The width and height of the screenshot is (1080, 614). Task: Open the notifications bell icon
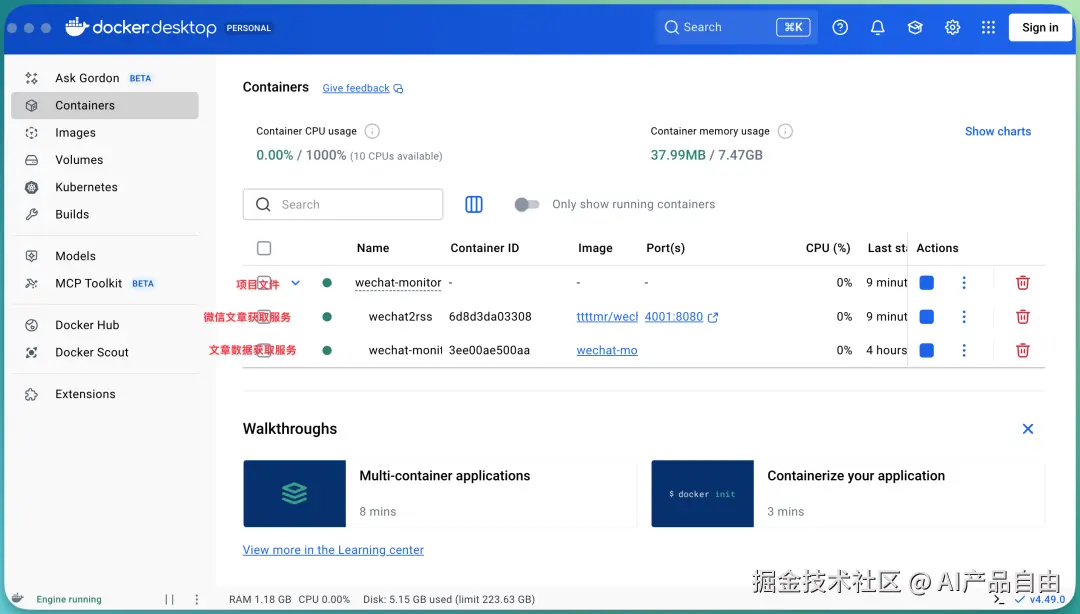click(878, 28)
